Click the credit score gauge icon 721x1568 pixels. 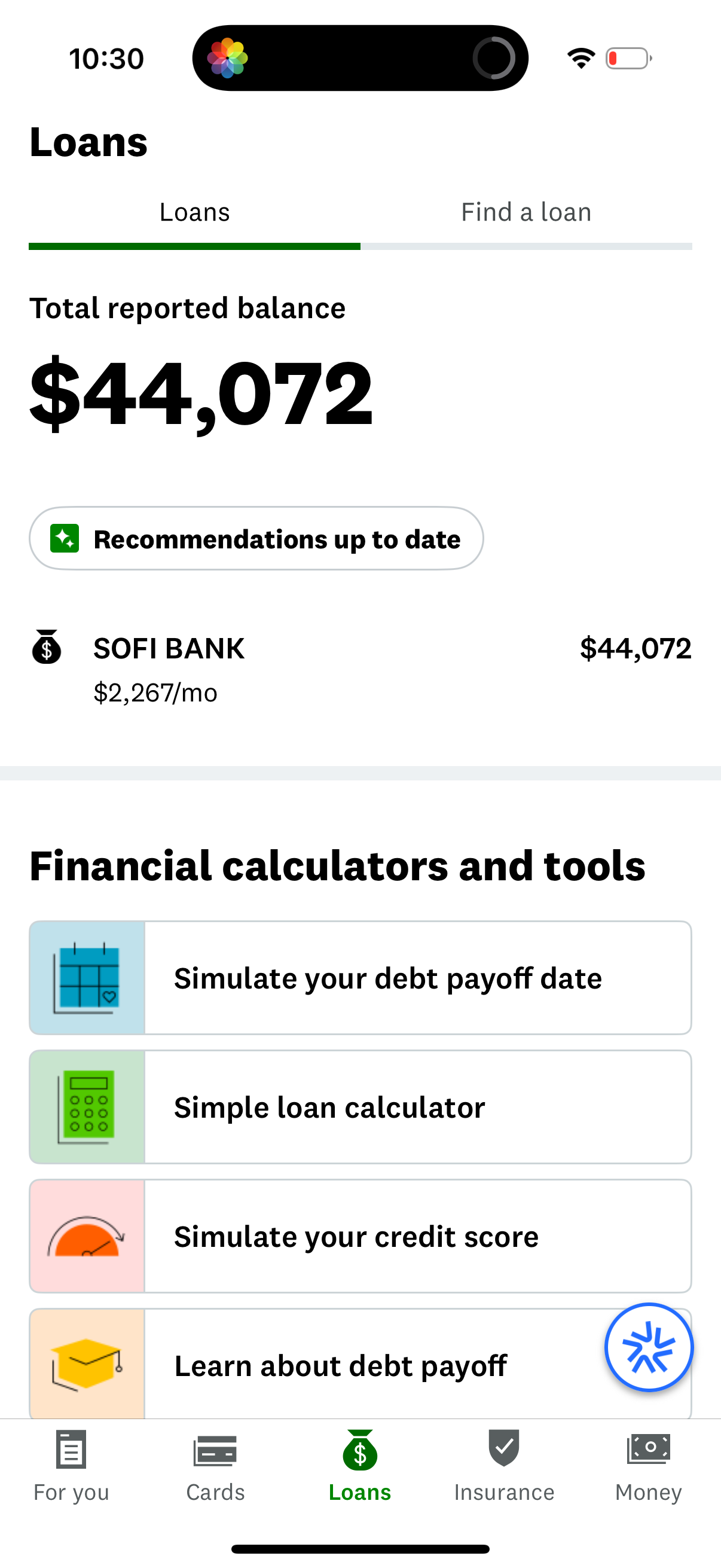click(x=87, y=1236)
